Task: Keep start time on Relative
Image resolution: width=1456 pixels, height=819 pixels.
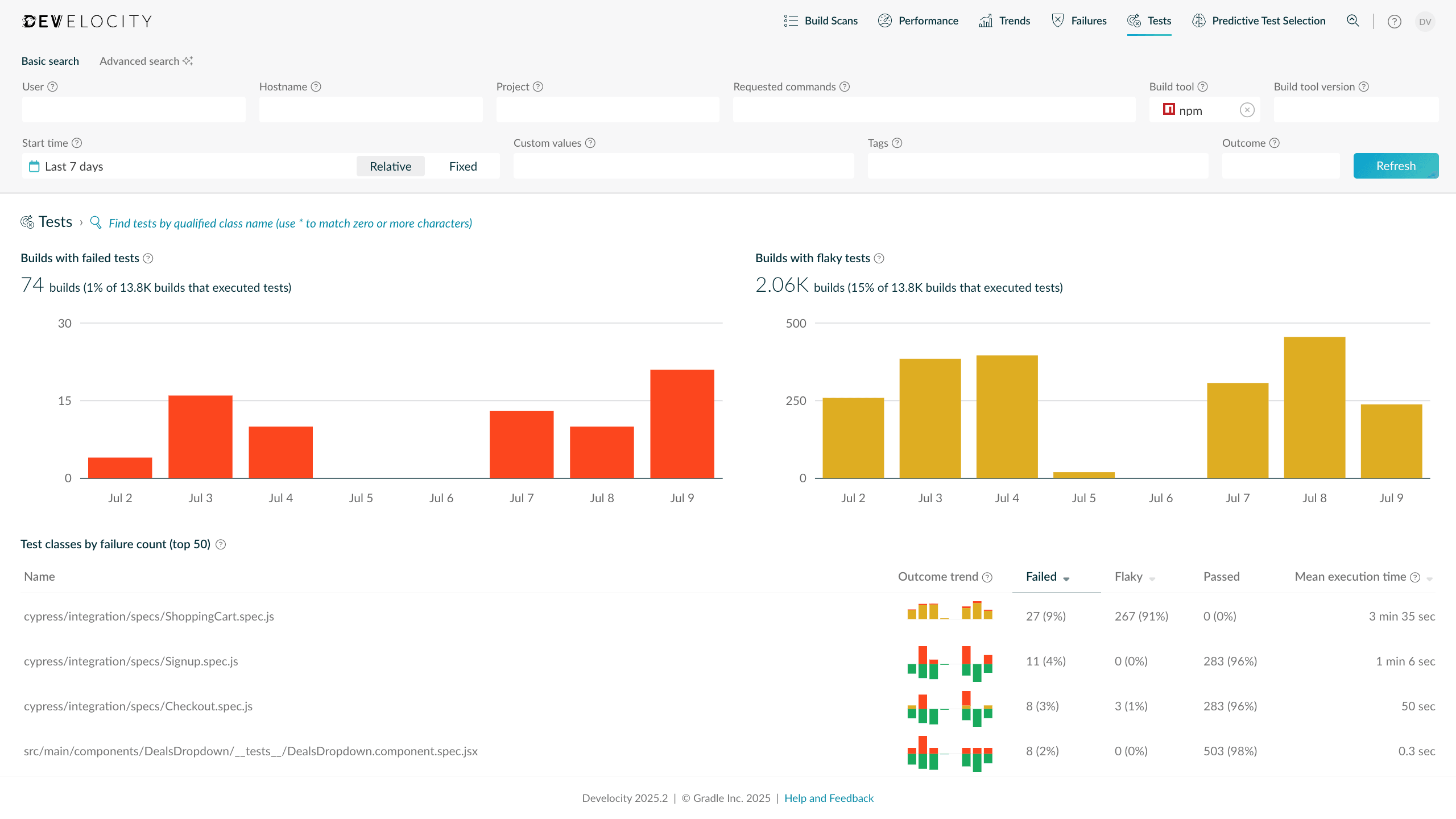Action: [x=390, y=166]
